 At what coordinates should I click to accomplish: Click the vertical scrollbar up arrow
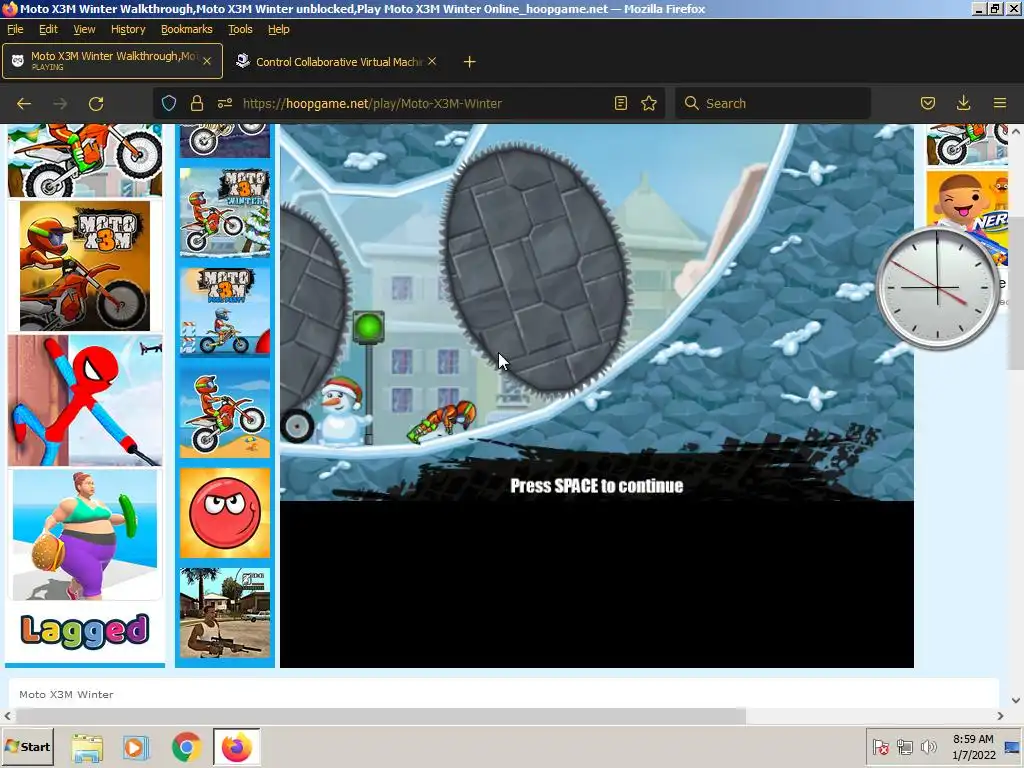pos(1016,131)
